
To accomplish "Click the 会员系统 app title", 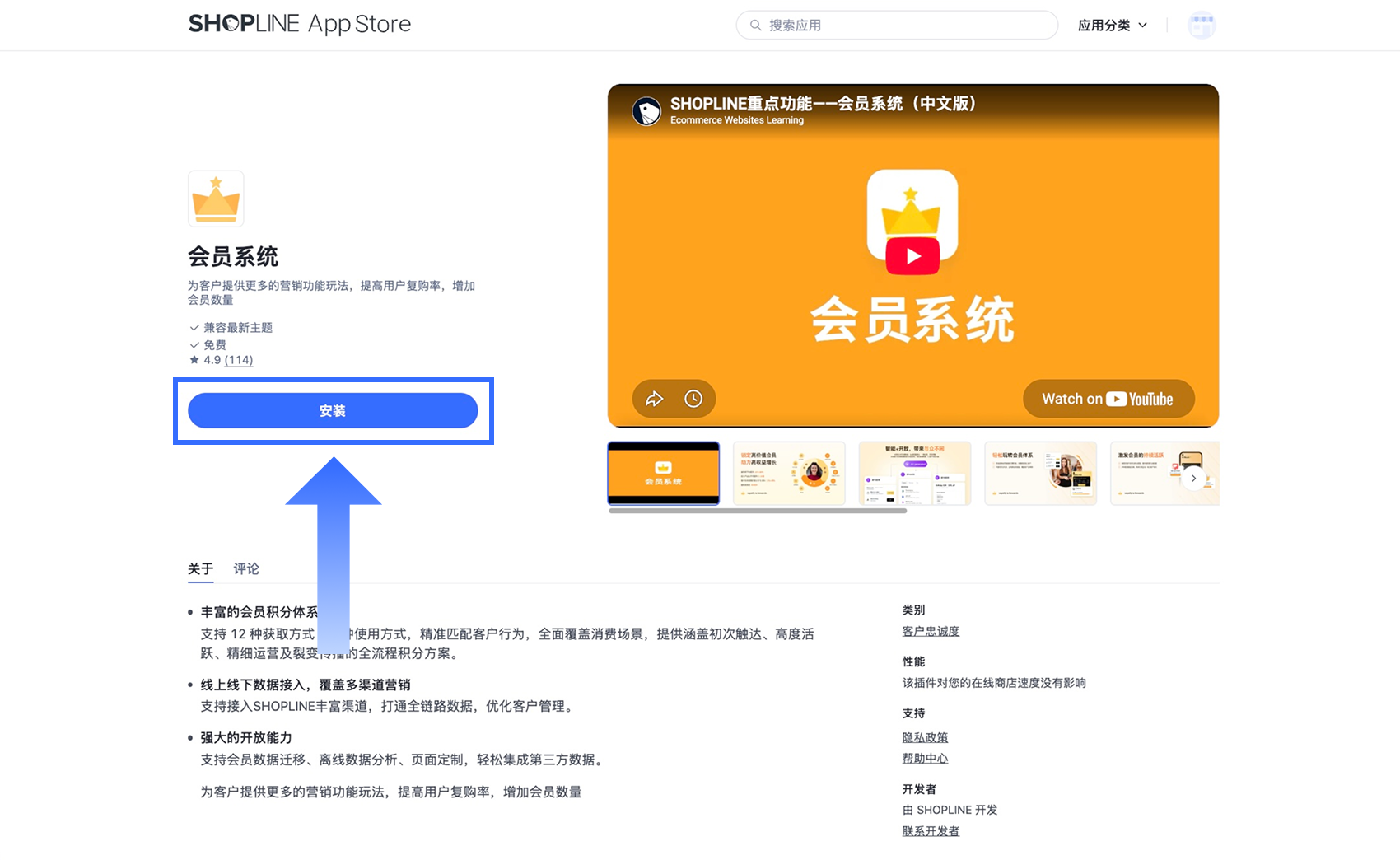I will tap(233, 257).
